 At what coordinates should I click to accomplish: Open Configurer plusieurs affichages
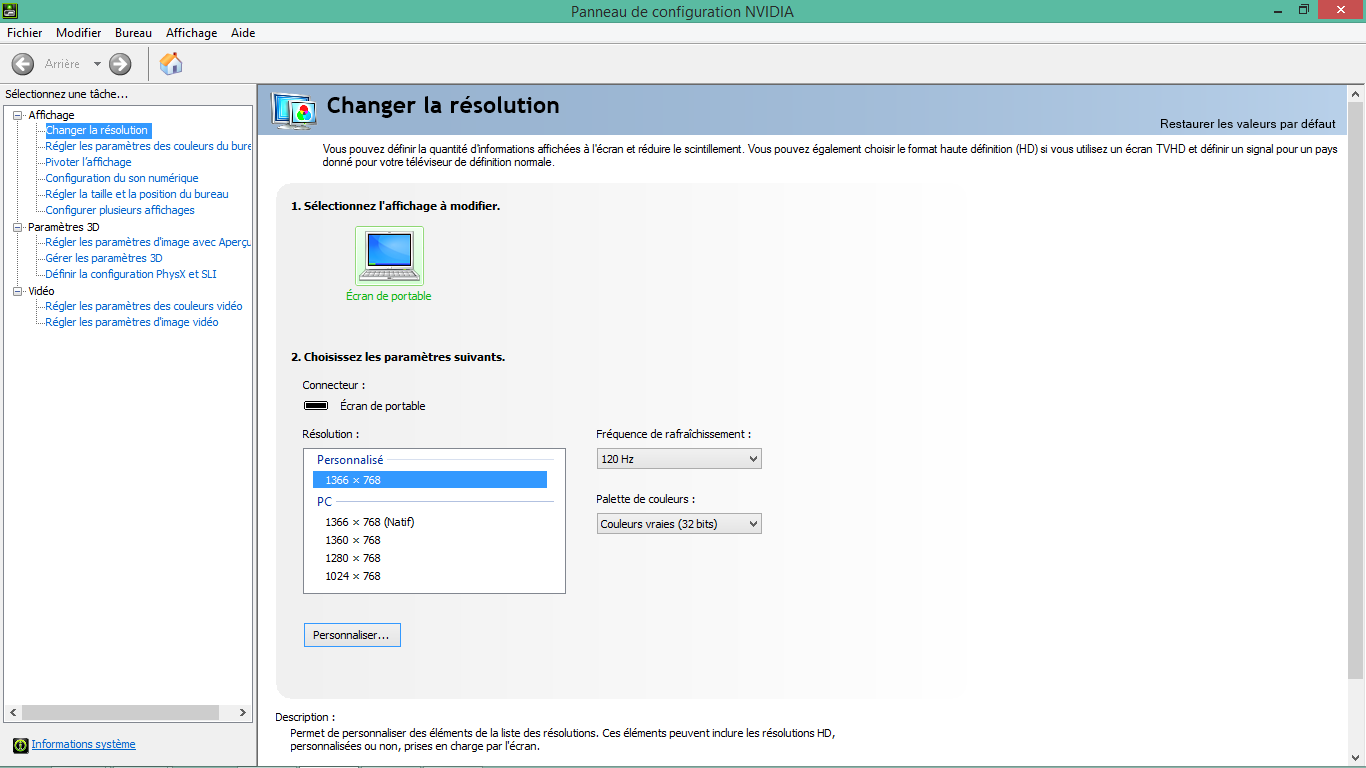120,210
